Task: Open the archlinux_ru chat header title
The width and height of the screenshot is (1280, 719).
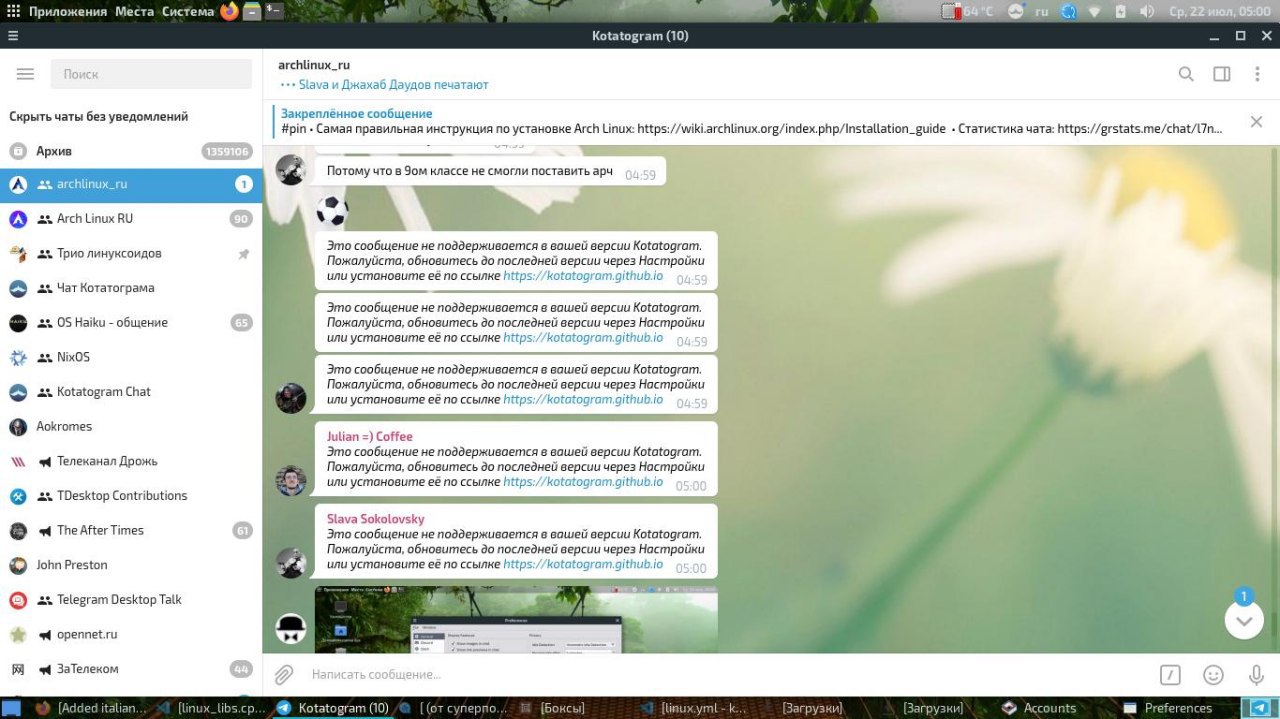Action: [x=314, y=65]
